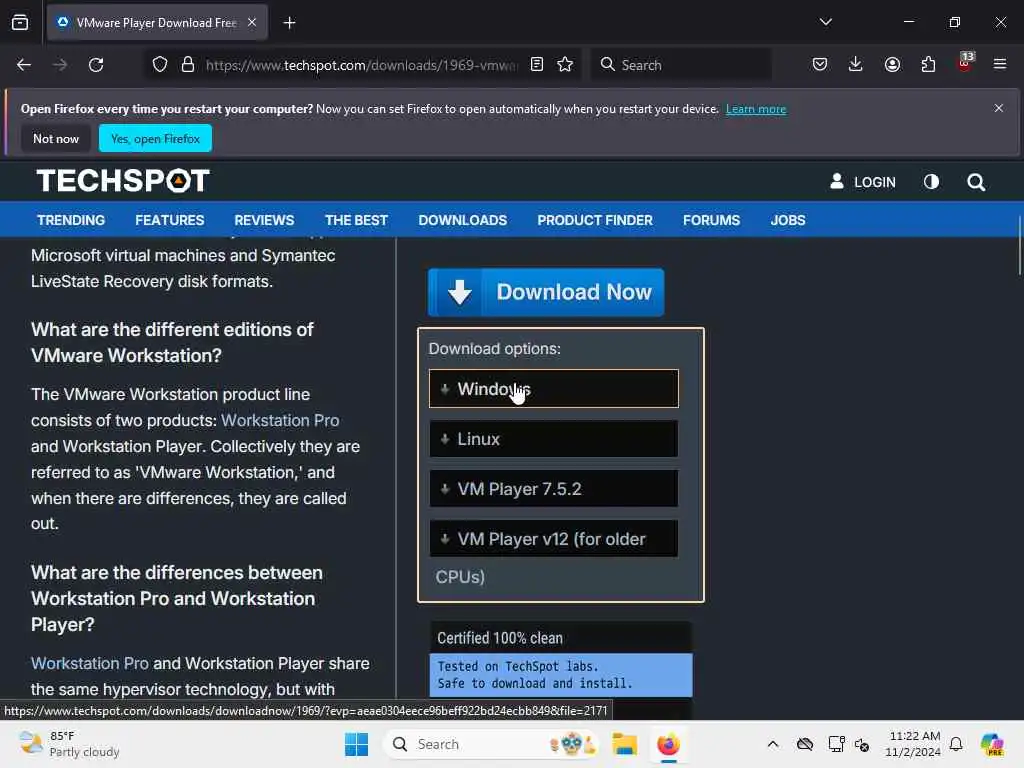Screen dimensions: 1024x768
Task: Open the Firefox View icon
Action: tap(20, 22)
